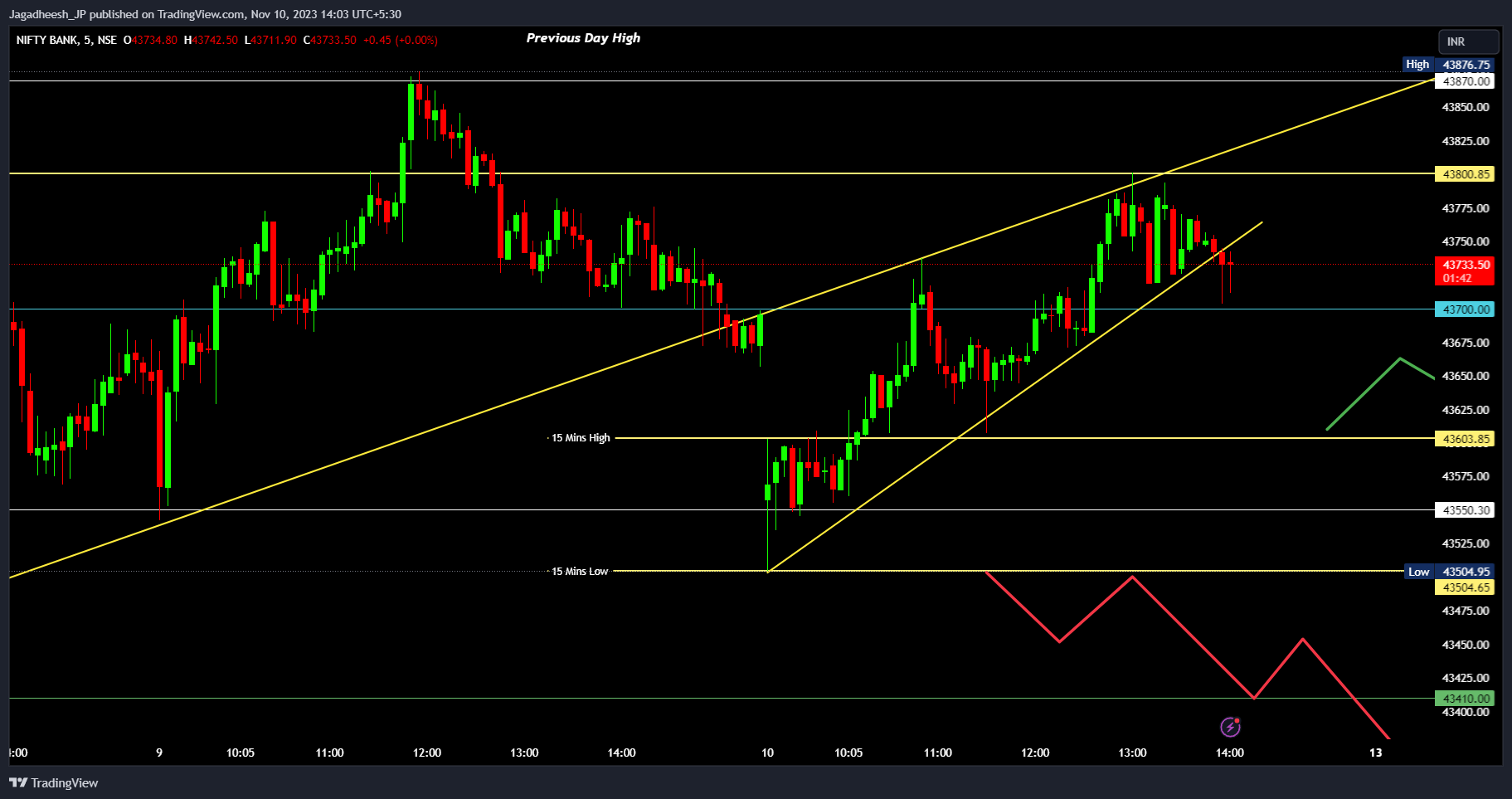1512x799 pixels.
Task: Click the 13:00 time label on day 10
Action: coord(1132,753)
